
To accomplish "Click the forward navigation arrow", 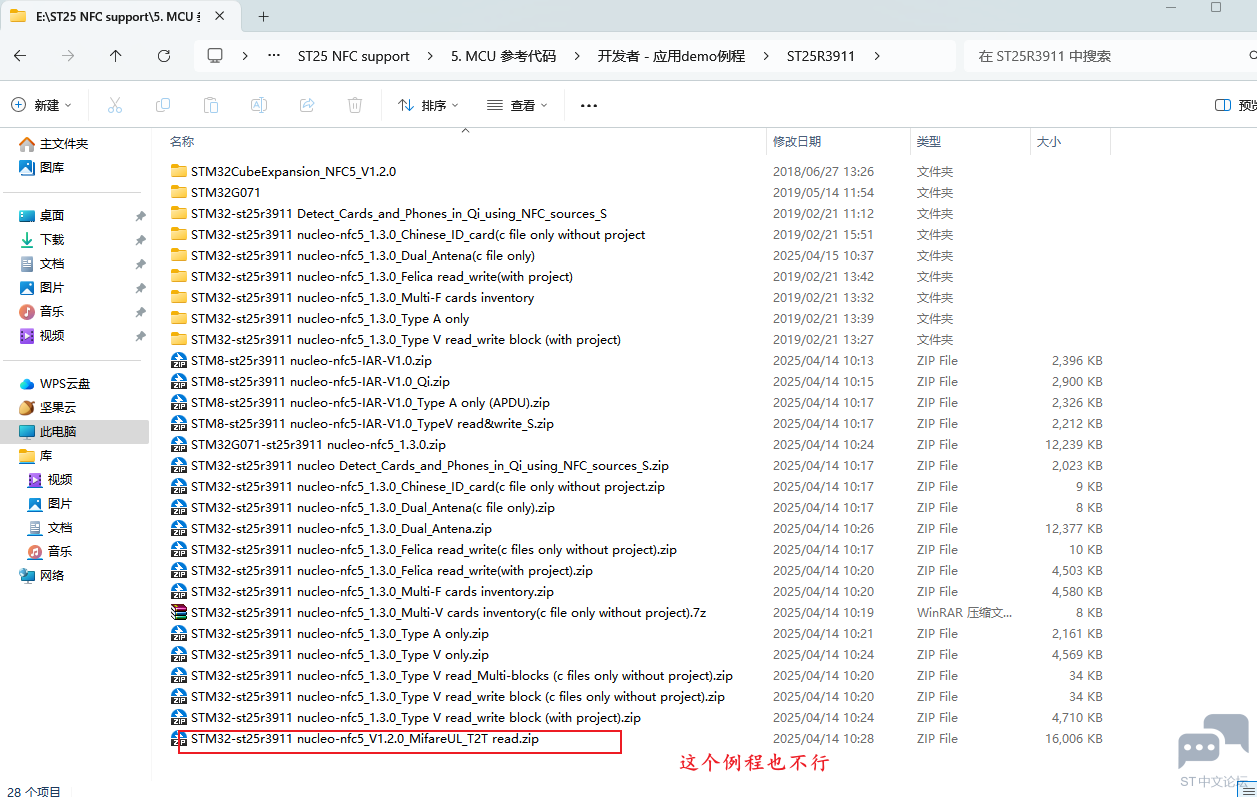I will [68, 56].
